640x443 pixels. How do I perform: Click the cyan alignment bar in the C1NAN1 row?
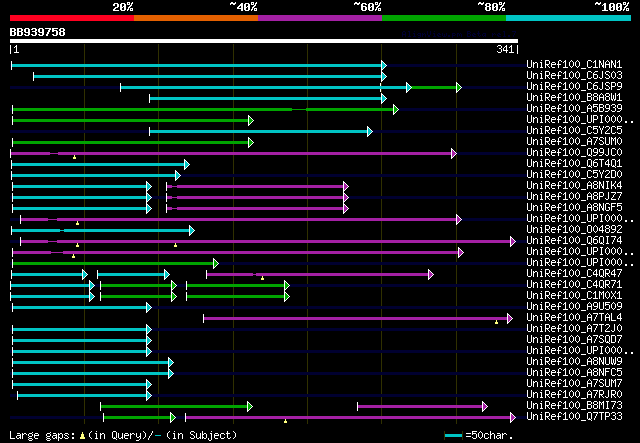[199, 65]
